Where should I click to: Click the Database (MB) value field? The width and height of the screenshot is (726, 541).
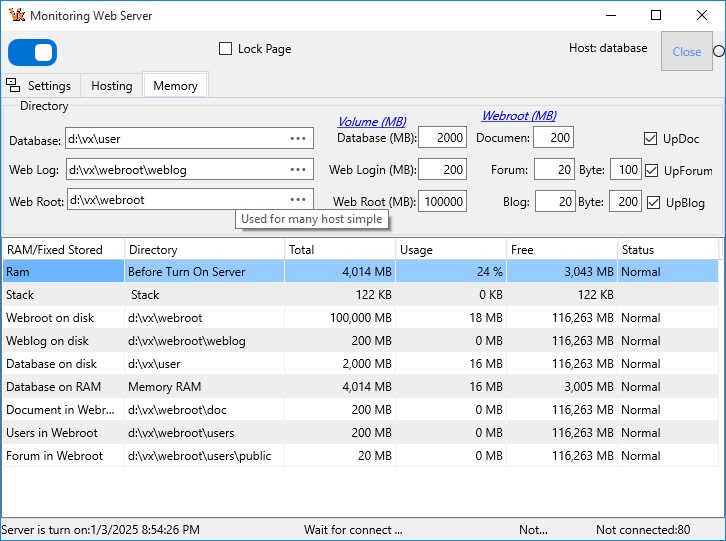[x=442, y=138]
